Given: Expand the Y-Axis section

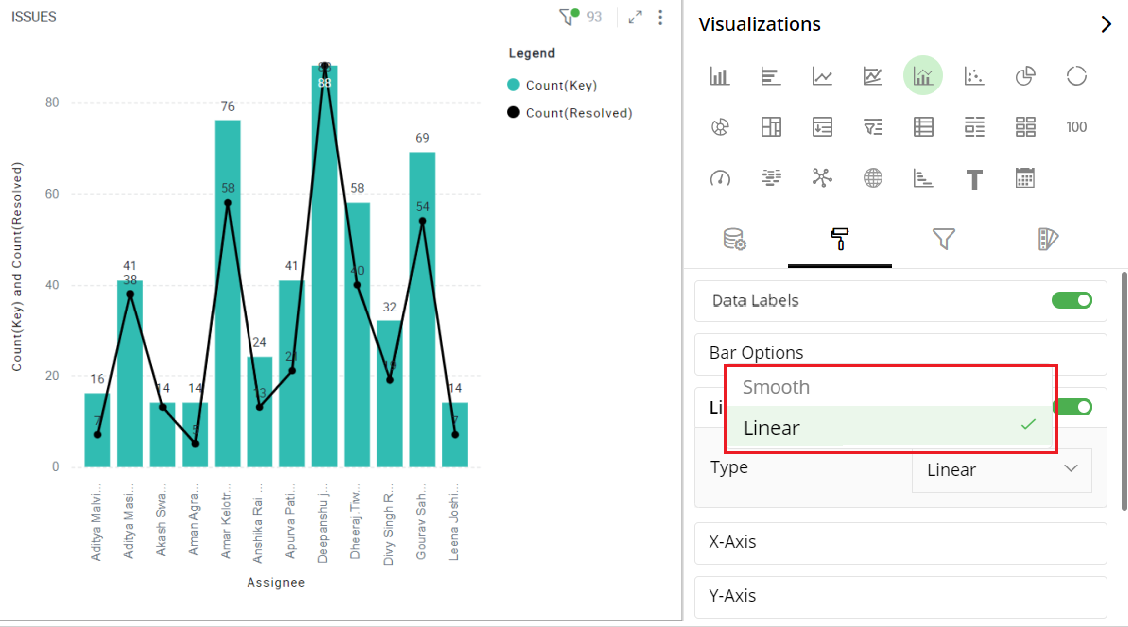Looking at the screenshot, I should click(x=900, y=596).
